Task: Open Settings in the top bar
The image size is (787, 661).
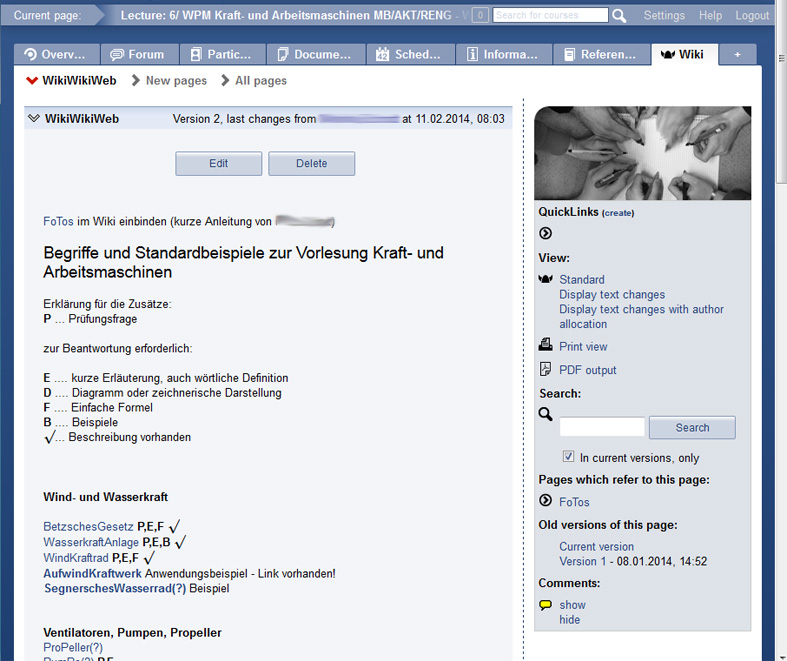Action: click(x=664, y=16)
